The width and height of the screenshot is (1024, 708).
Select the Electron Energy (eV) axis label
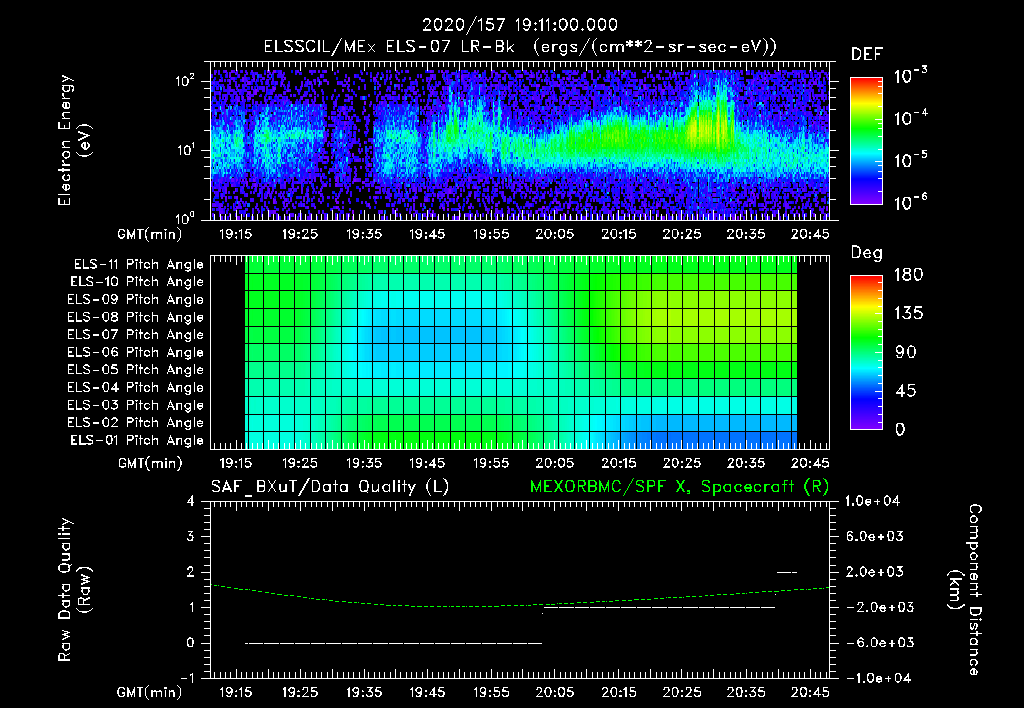73,140
